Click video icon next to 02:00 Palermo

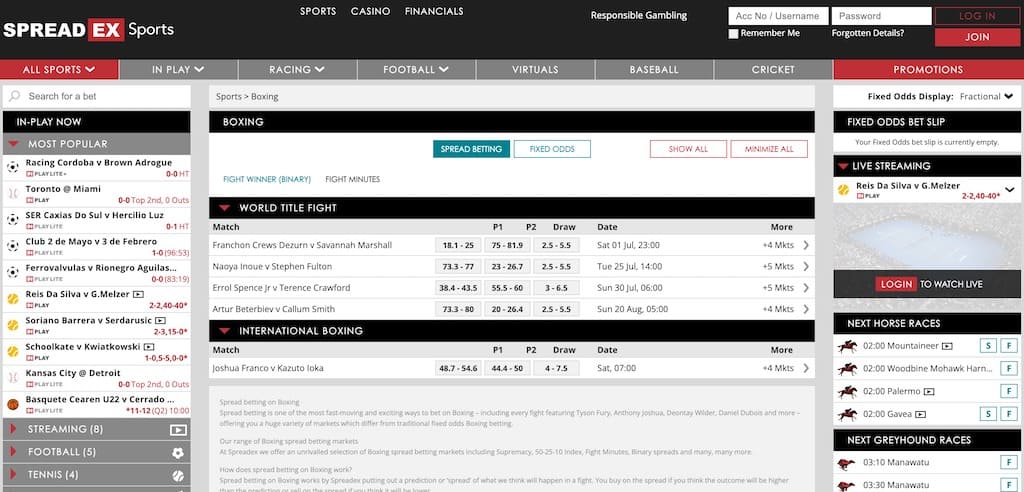coord(929,392)
